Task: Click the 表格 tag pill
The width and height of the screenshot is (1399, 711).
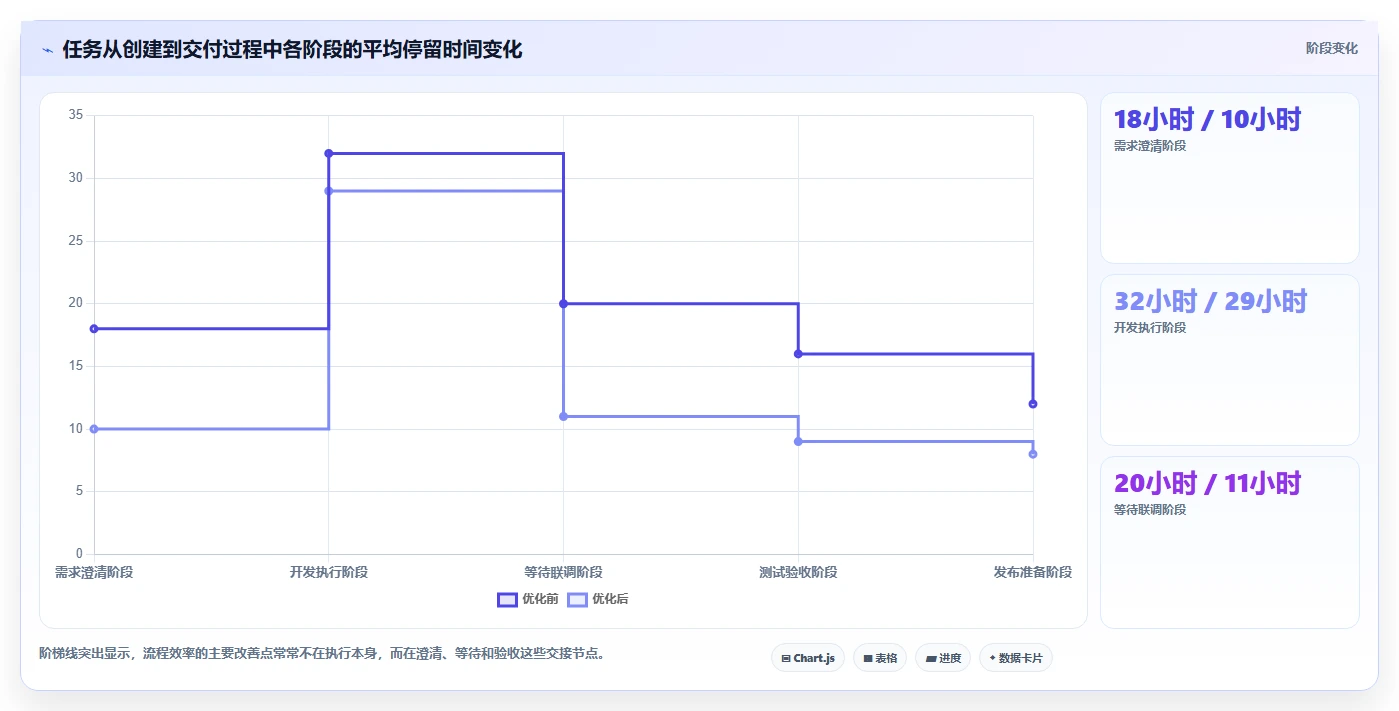Action: 880,658
